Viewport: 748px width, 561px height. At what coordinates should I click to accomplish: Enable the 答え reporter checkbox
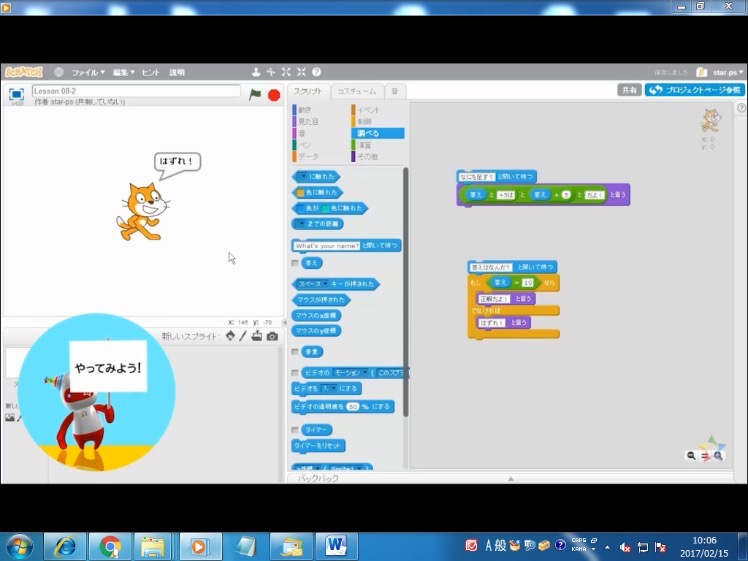[x=295, y=263]
